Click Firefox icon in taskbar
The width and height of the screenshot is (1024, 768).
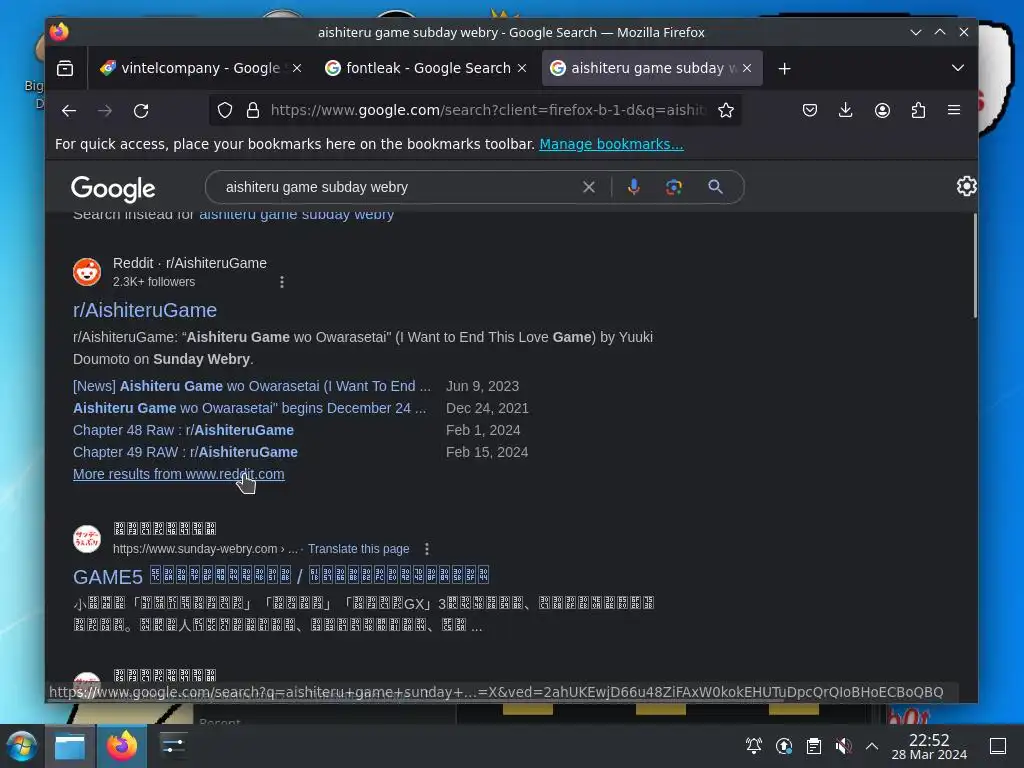(x=122, y=746)
